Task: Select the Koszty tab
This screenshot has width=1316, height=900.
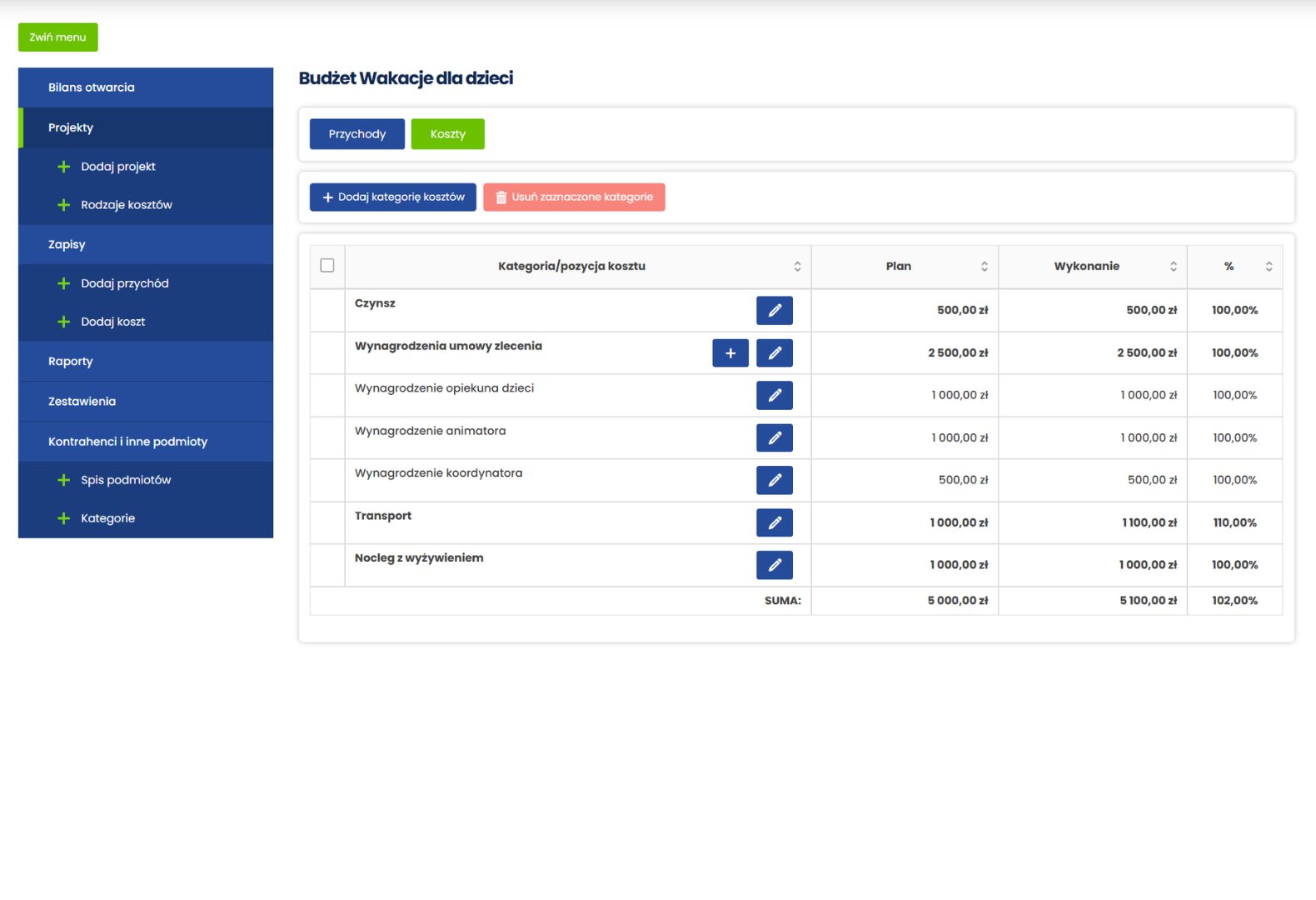Action: coord(447,134)
